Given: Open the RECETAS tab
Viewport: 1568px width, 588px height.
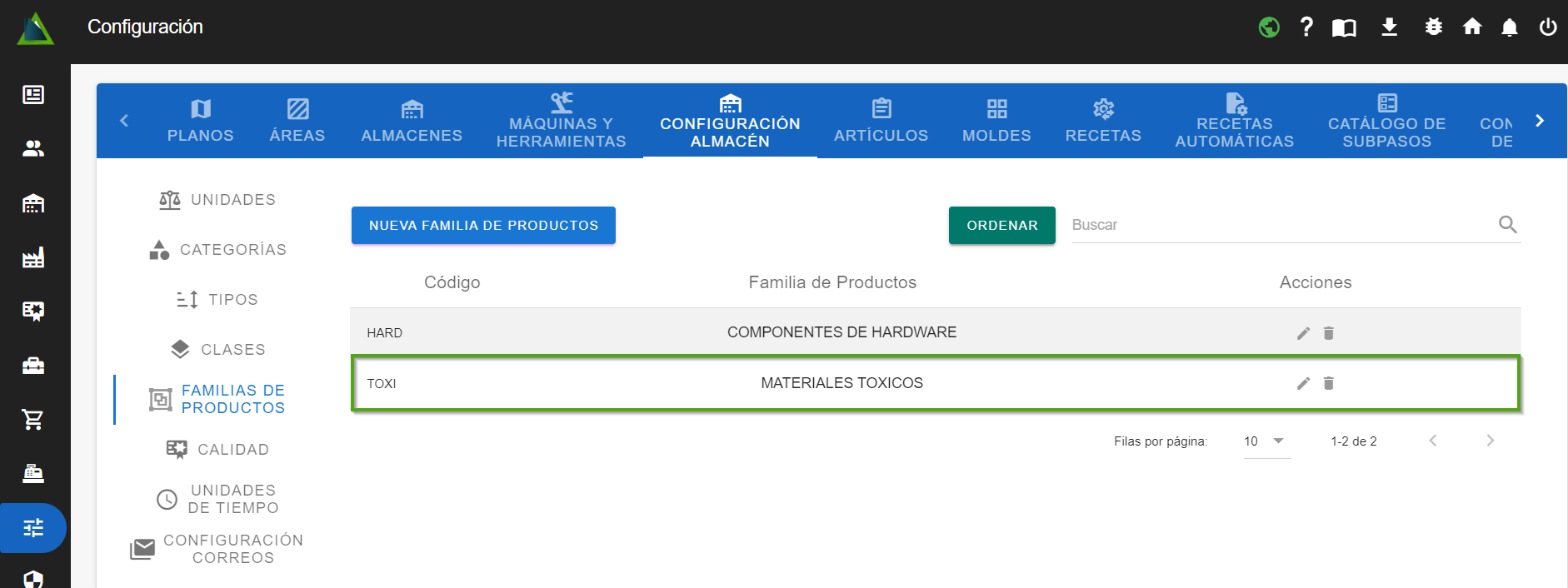Looking at the screenshot, I should [1102, 121].
